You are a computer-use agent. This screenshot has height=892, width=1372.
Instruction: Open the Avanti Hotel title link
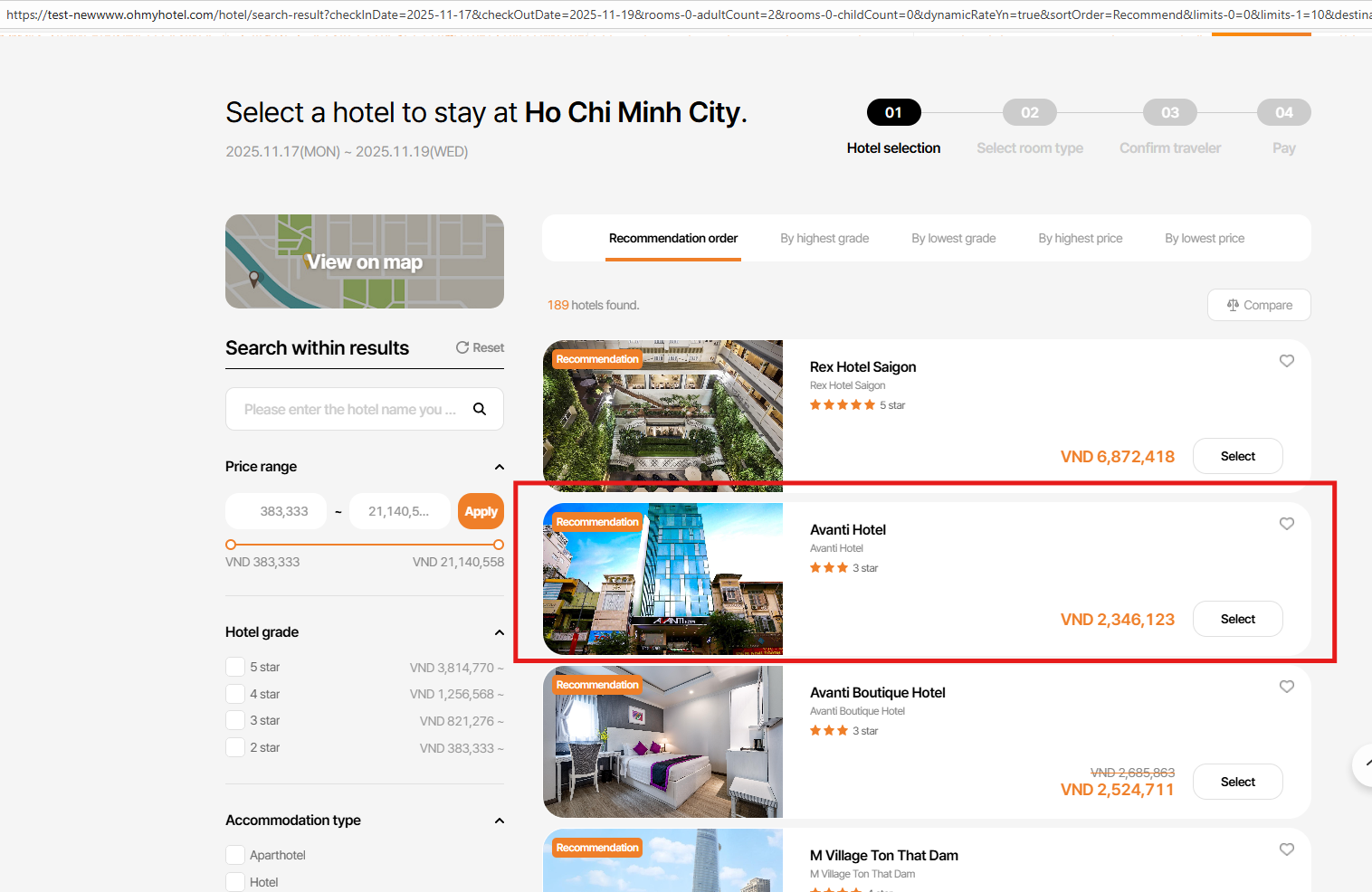[848, 529]
